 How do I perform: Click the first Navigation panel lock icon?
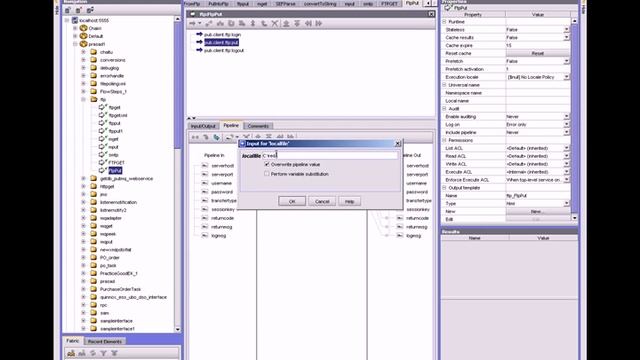68,10
